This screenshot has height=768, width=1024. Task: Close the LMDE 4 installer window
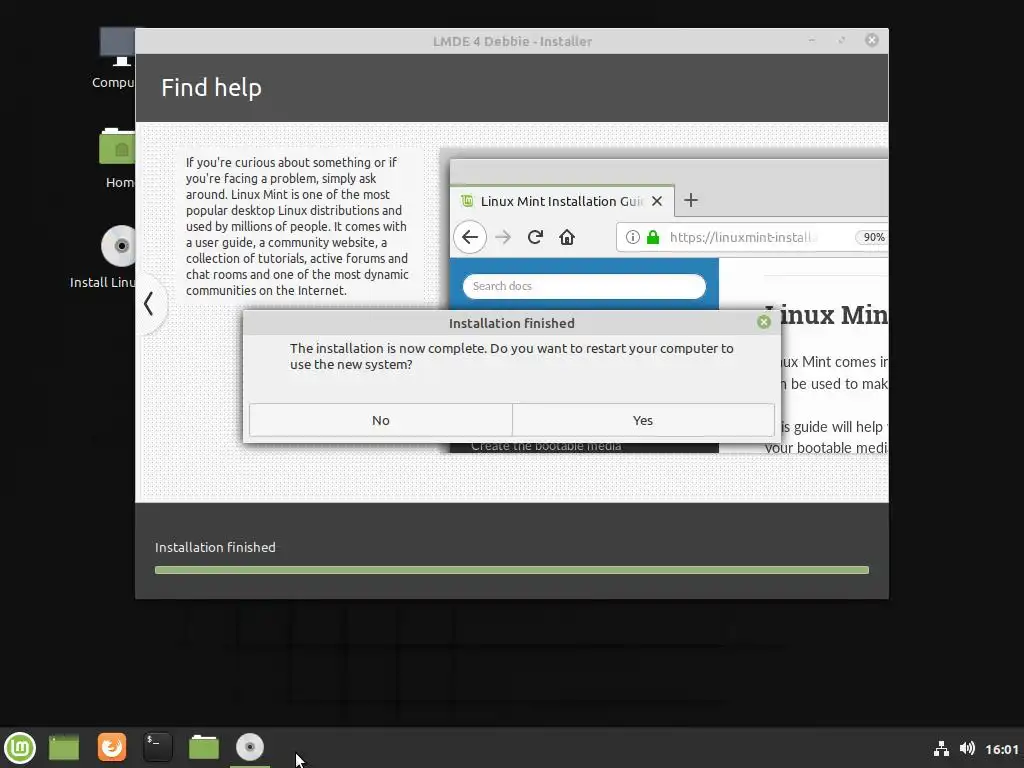click(871, 40)
